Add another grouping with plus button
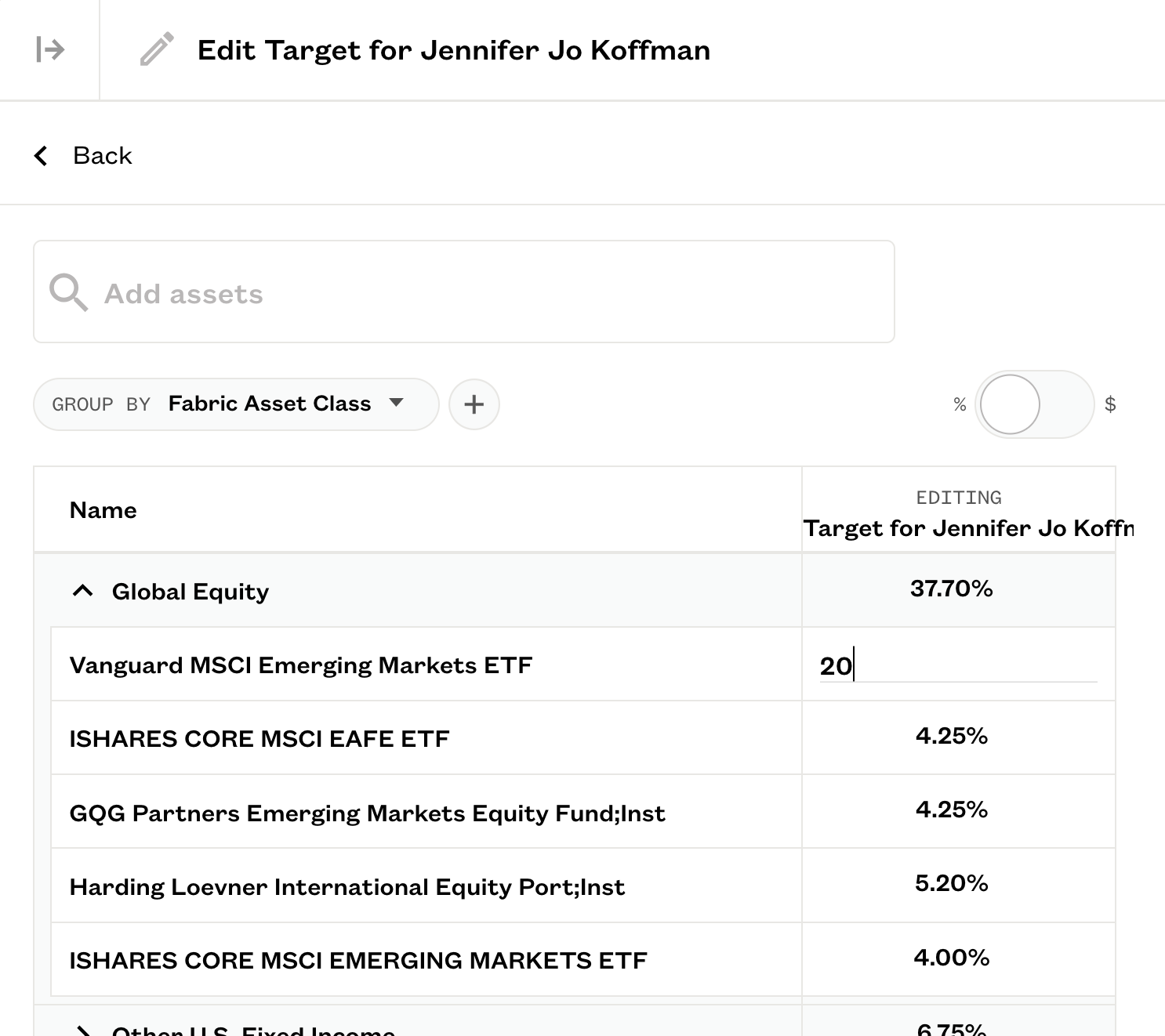1165x1036 pixels. [474, 404]
